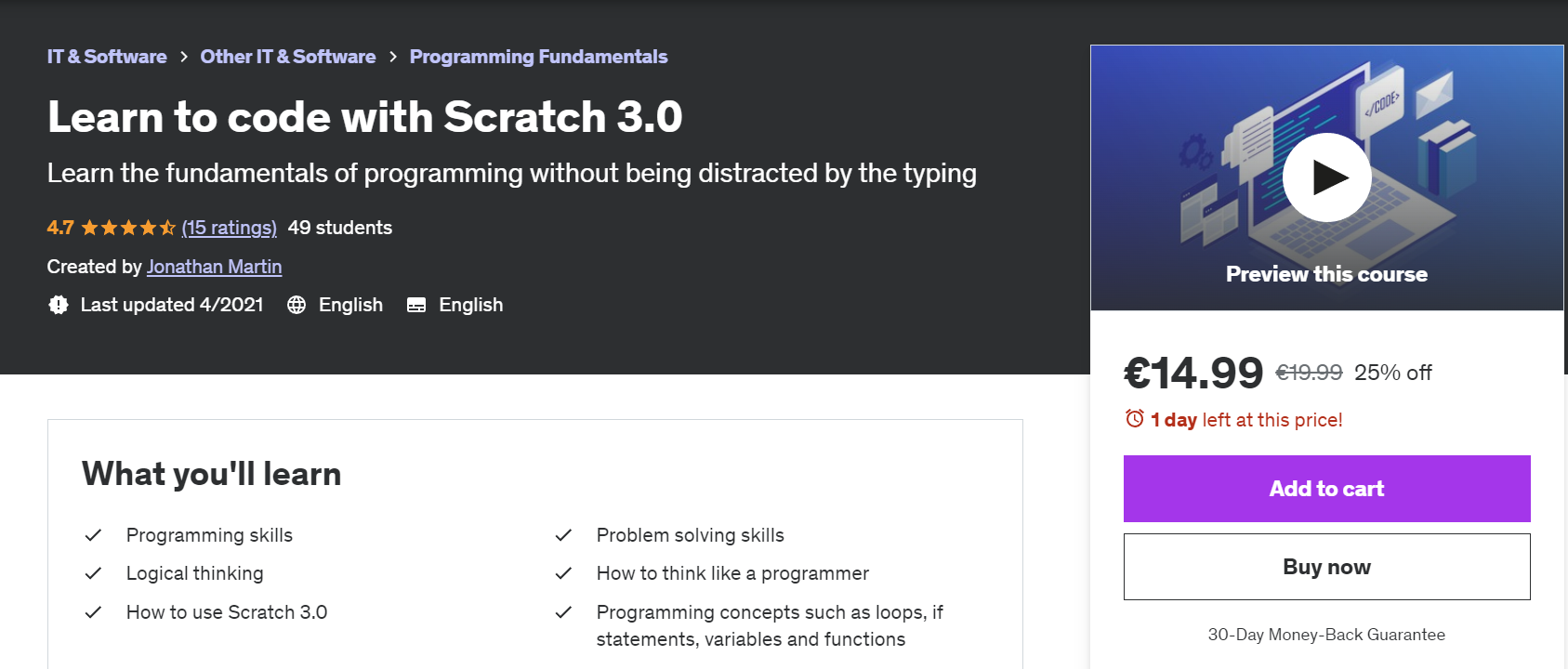This screenshot has width=1568, height=669.
Task: Click the chevron after IT & Software
Action: pos(184,57)
